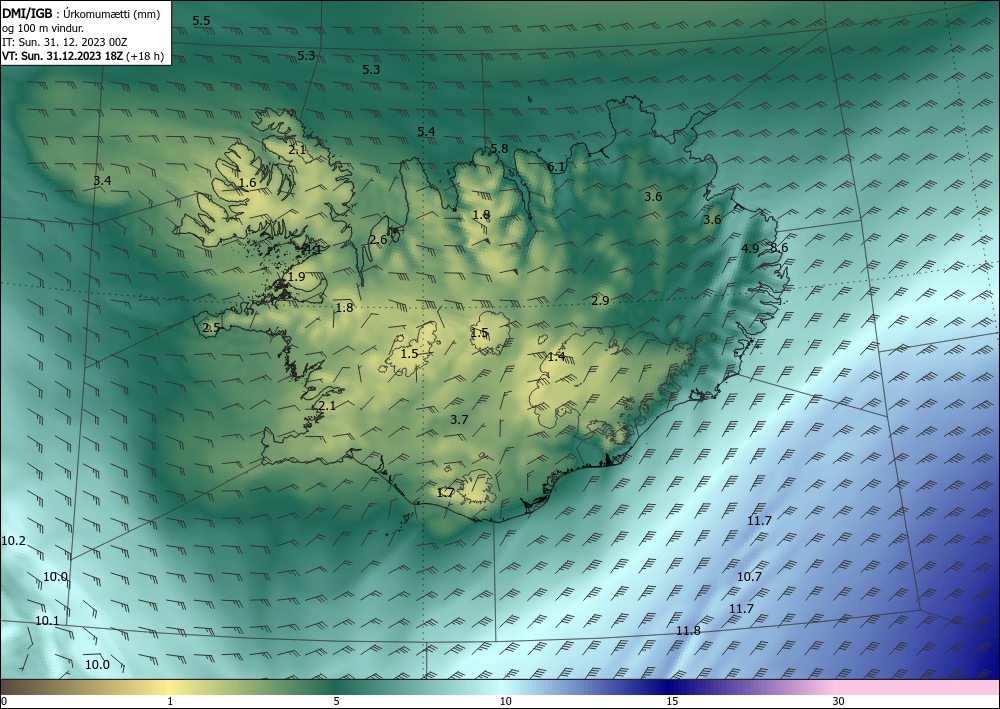This screenshot has width=1000, height=709.
Task: Click the 5.5 value on the map
Action: tap(202, 20)
